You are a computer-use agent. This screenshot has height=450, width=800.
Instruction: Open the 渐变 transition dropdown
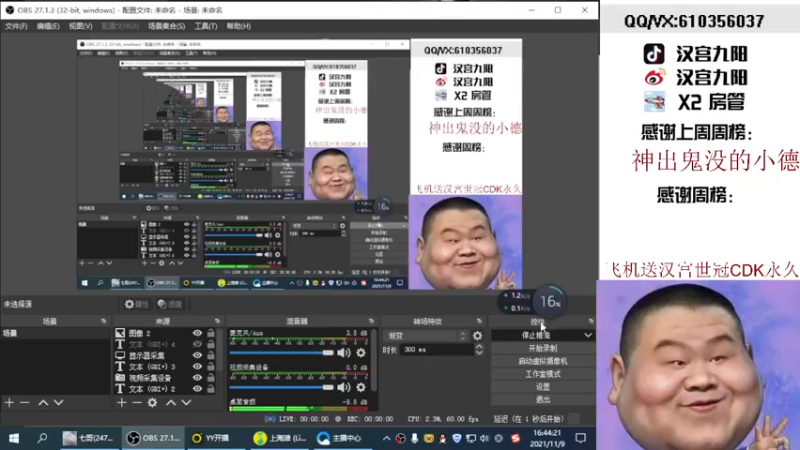[426, 336]
